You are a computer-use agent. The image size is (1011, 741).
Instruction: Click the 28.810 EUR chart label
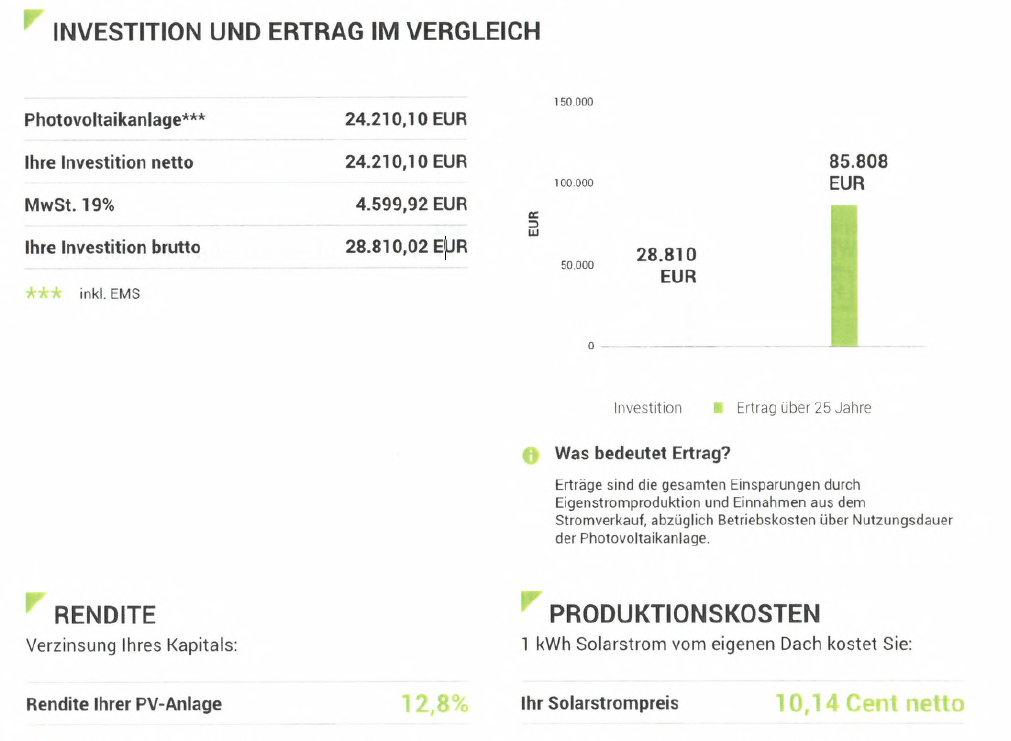(x=666, y=265)
